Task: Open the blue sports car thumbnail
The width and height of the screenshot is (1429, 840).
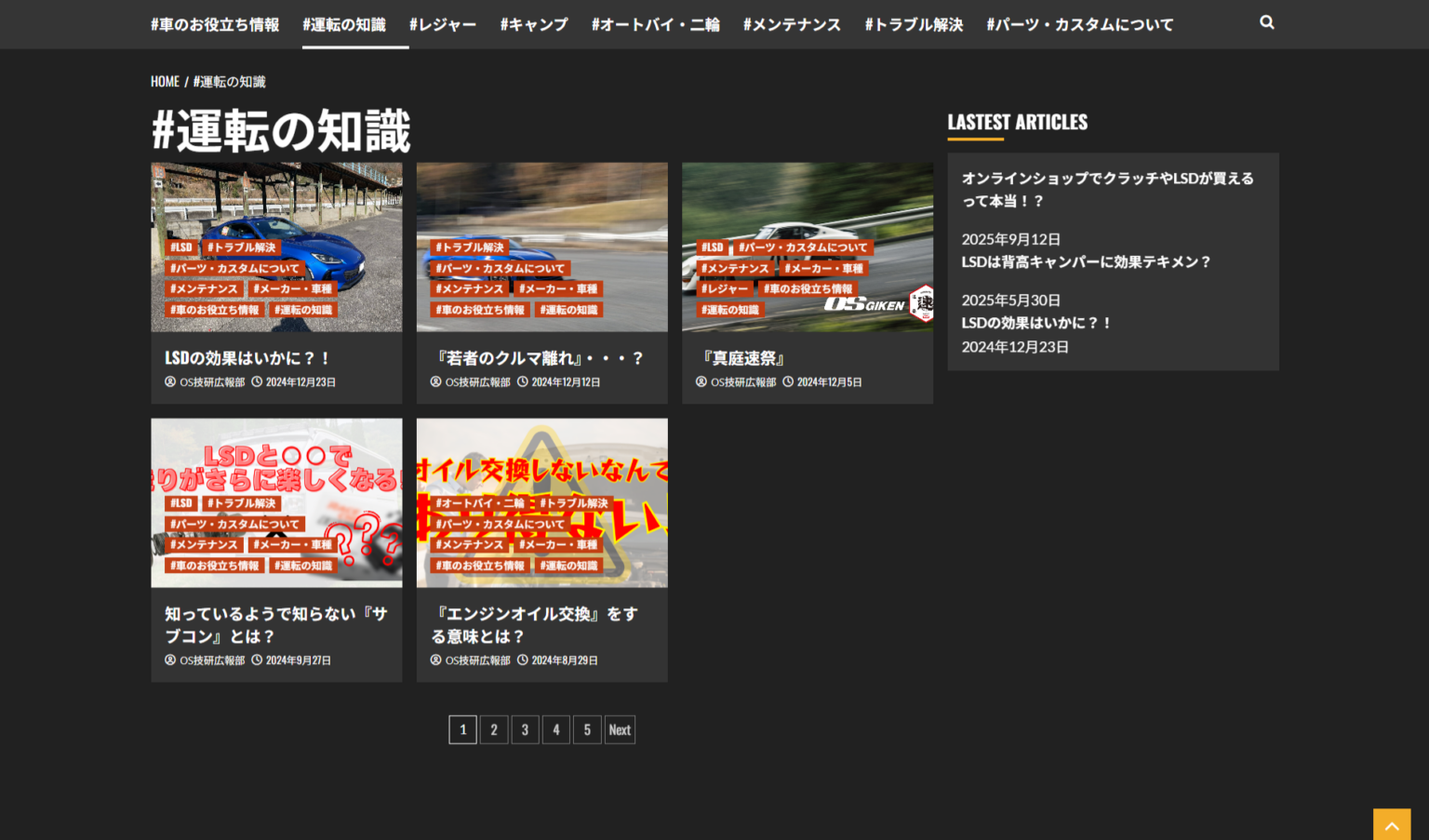Action: [276, 247]
